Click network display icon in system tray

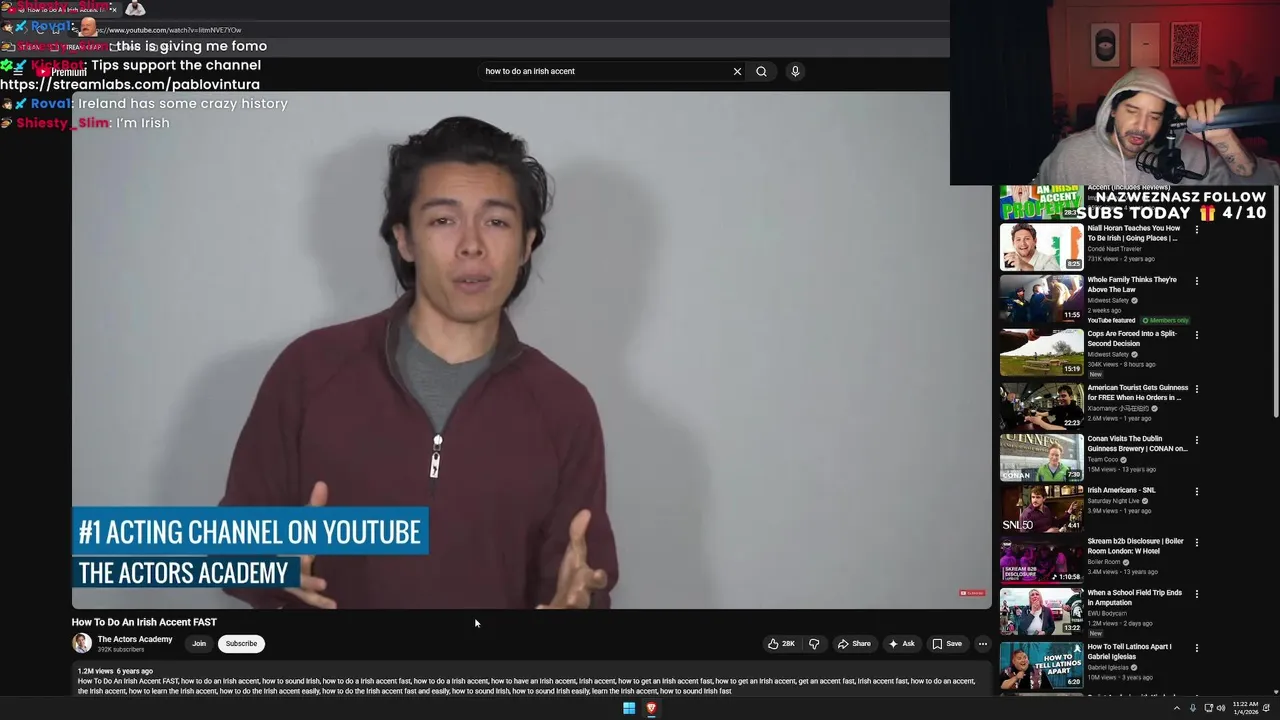pyautogui.click(x=1208, y=708)
